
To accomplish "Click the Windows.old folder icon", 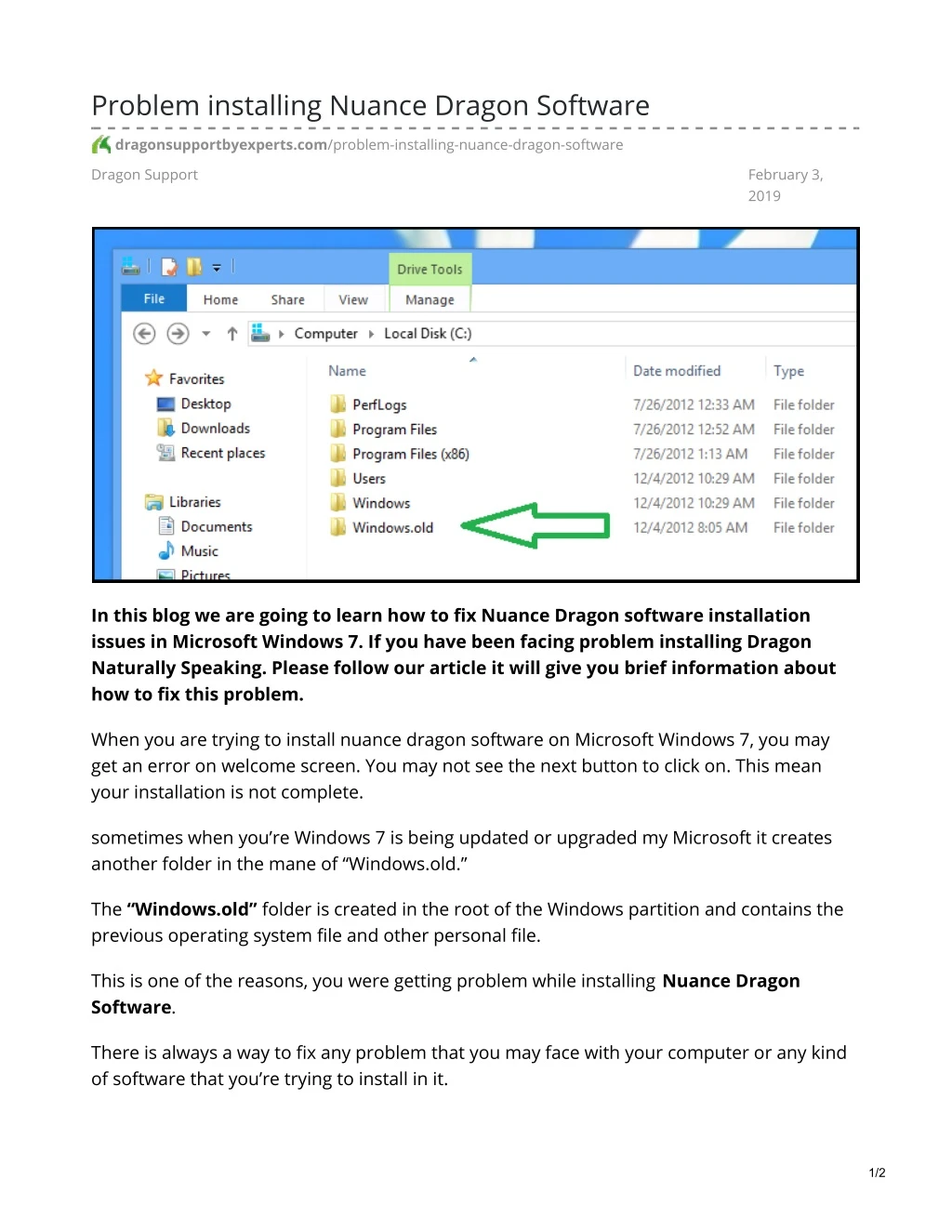I will pos(338,526).
